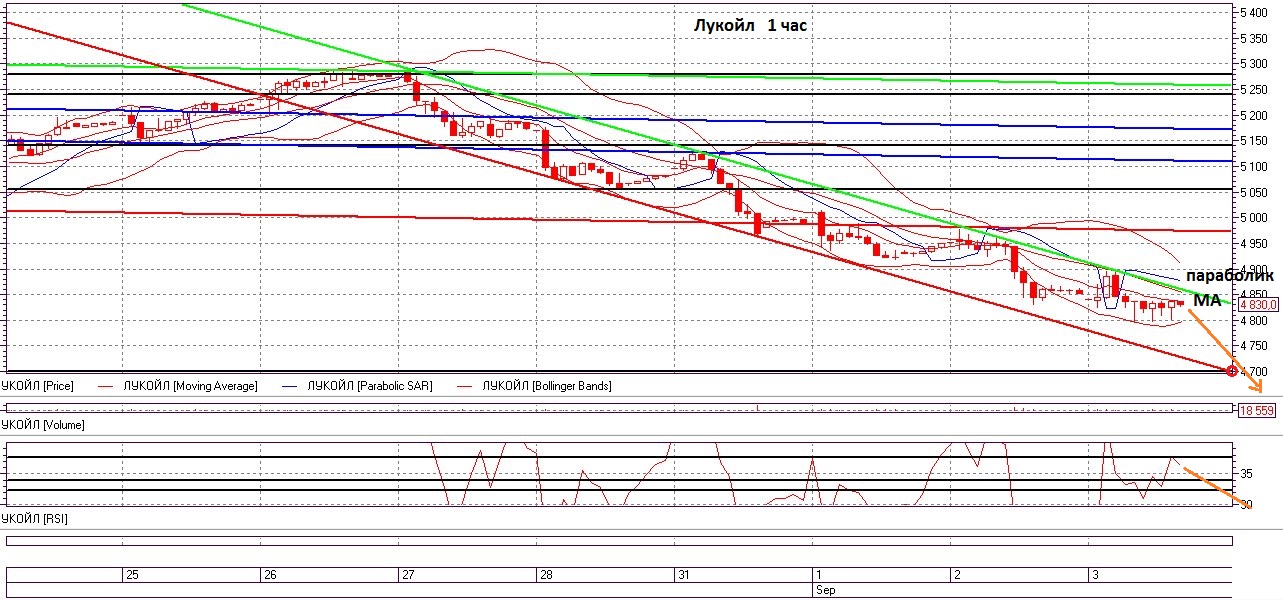Click the ЛУКОЙЛ [Bollinger Bands] legend label

coord(546,385)
